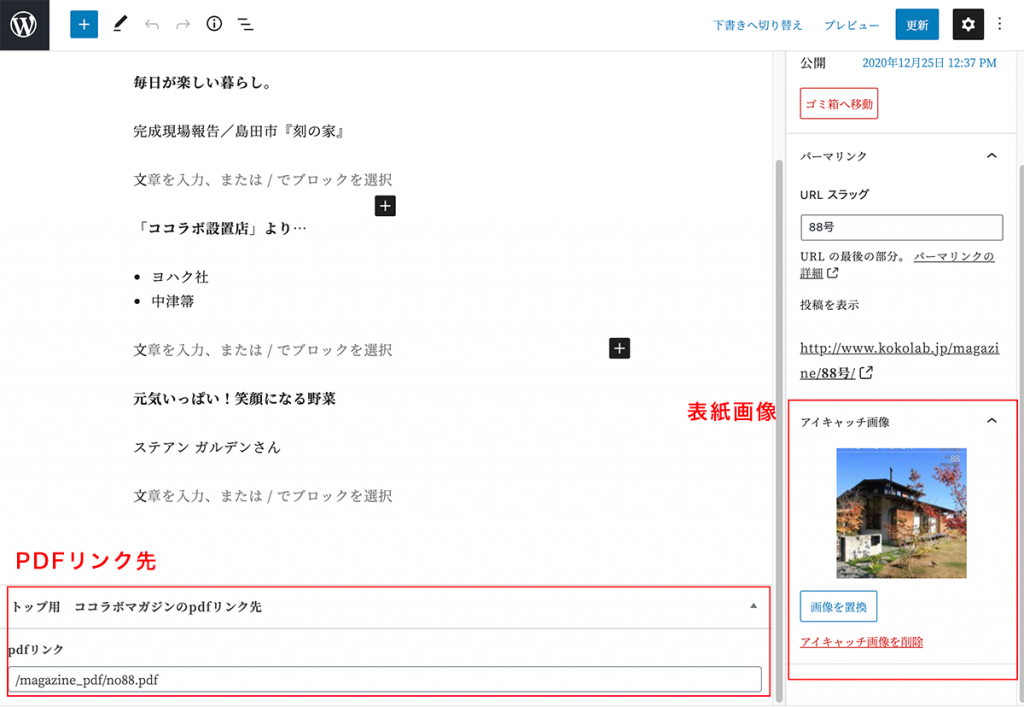The width and height of the screenshot is (1024, 707).
Task: Click the featured house image thumbnail
Action: pos(901,513)
